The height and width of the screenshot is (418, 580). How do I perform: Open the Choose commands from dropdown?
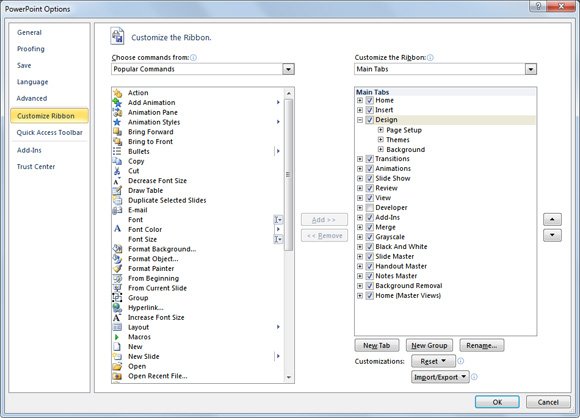tap(288, 69)
